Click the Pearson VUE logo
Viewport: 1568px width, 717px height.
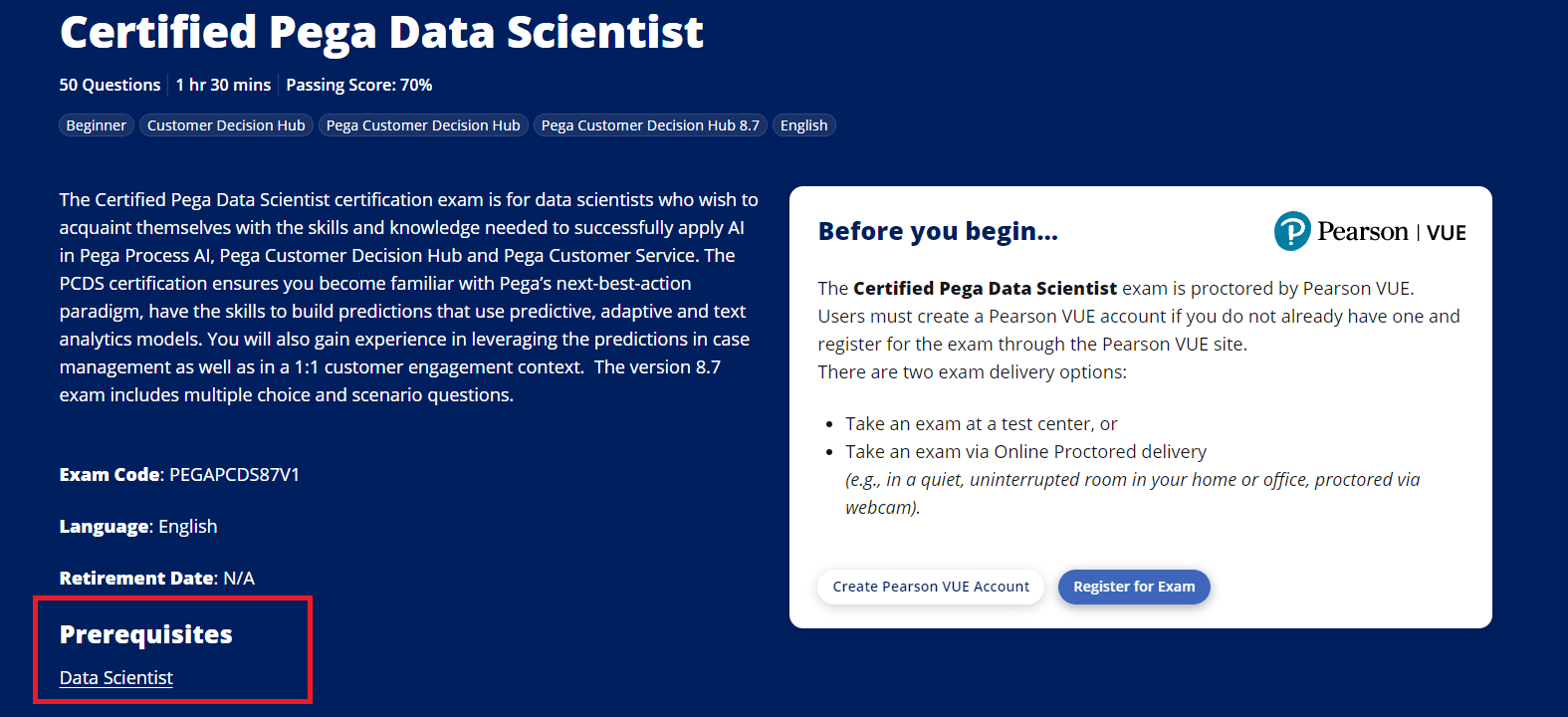coord(1369,231)
